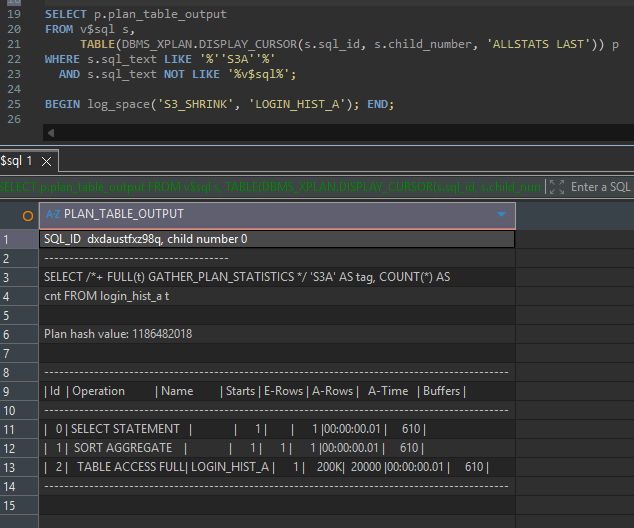The height and width of the screenshot is (528, 634).
Task: Toggle the maximize results panel icon
Action: pyautogui.click(x=557, y=187)
